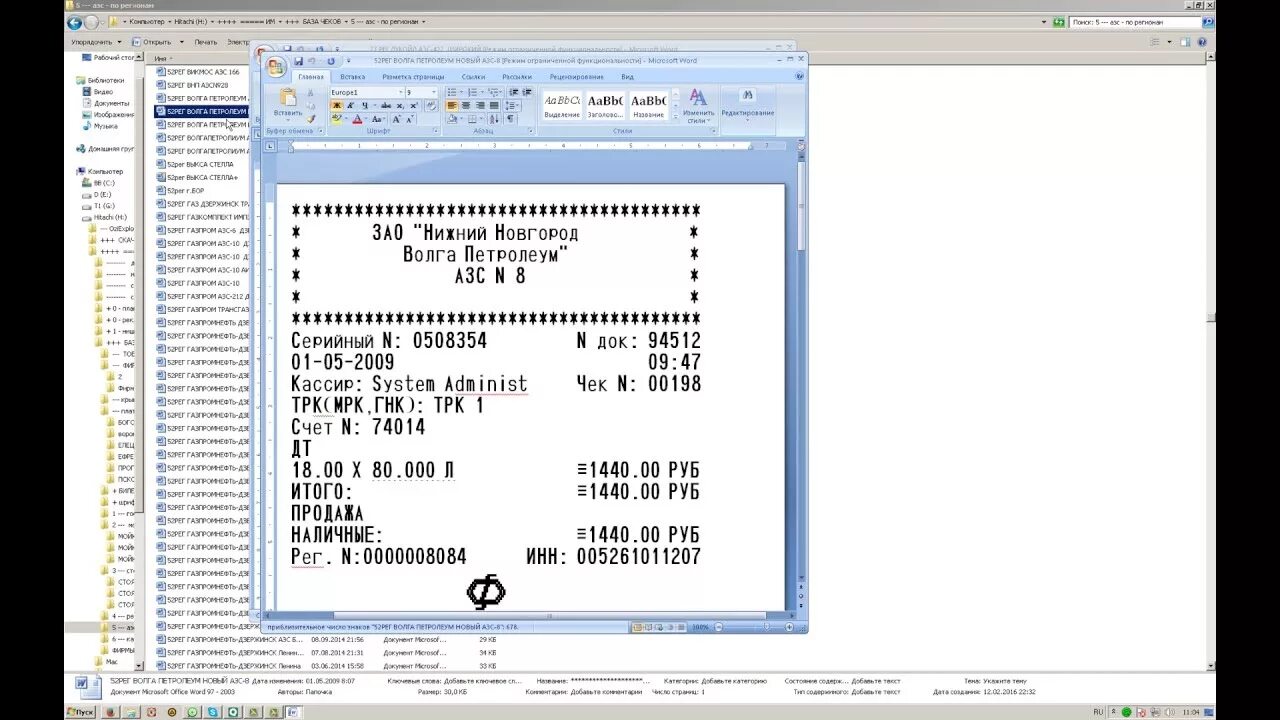This screenshot has width=1280, height=720.
Task: Switch to the Ссылки tab
Action: point(473,76)
